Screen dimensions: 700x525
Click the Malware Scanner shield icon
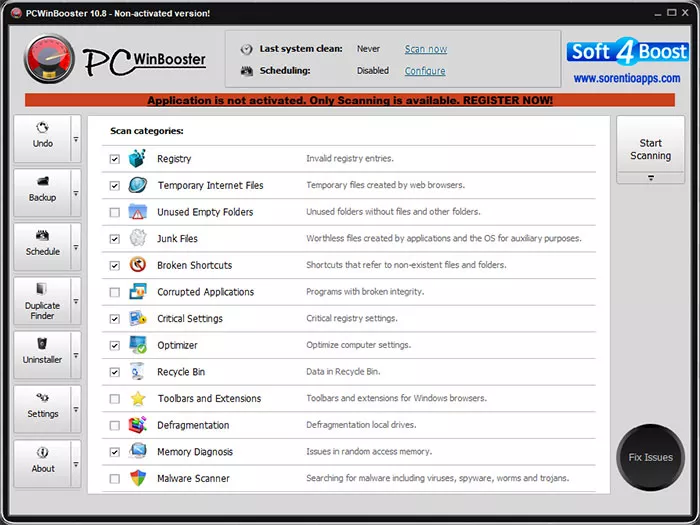tap(138, 478)
